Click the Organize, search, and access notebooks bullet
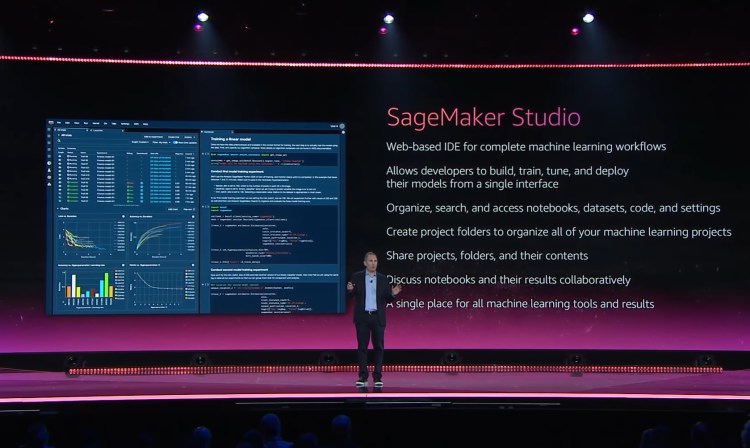The image size is (750, 448). [x=553, y=208]
